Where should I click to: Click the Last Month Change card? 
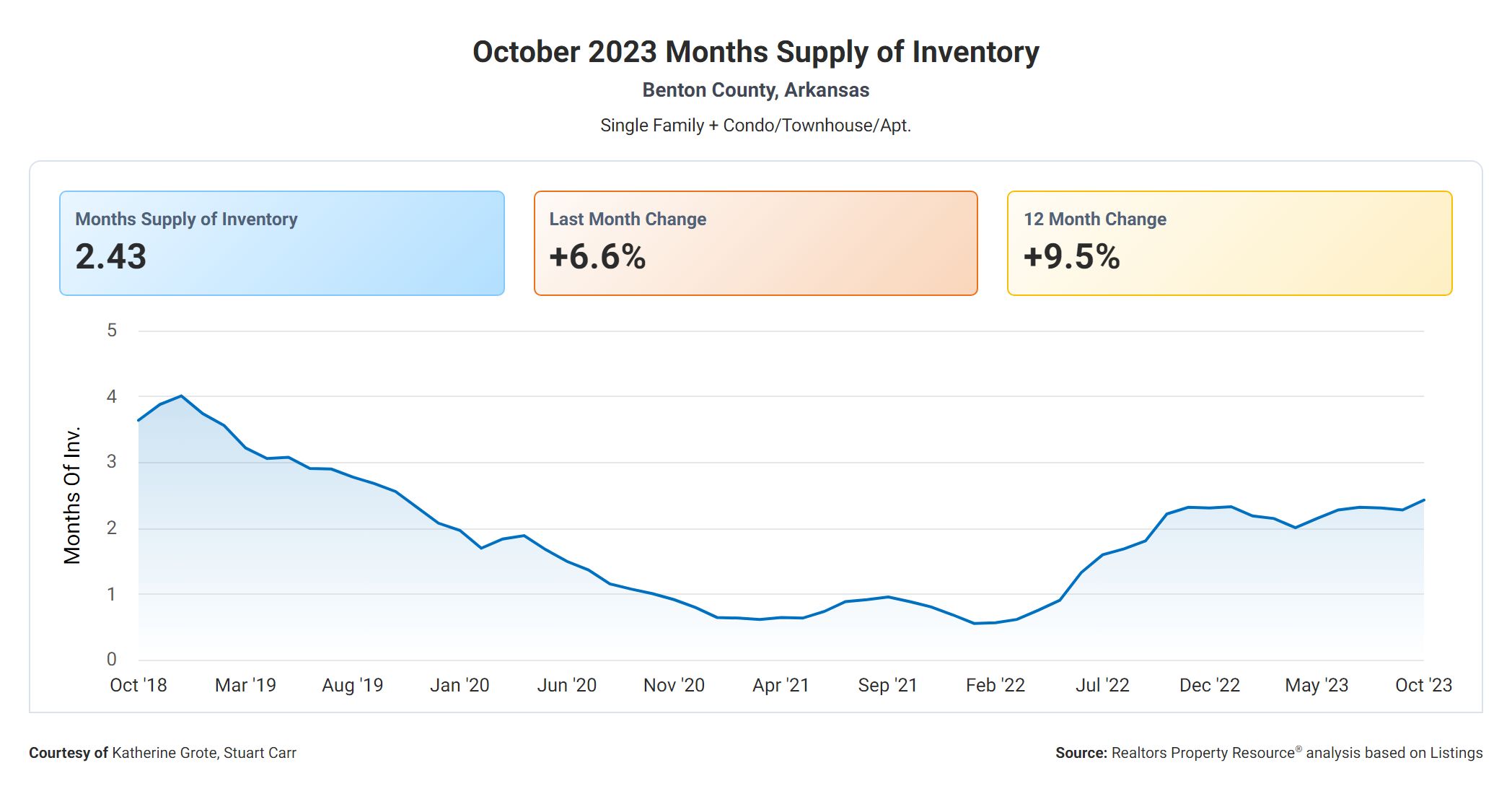tap(755, 243)
